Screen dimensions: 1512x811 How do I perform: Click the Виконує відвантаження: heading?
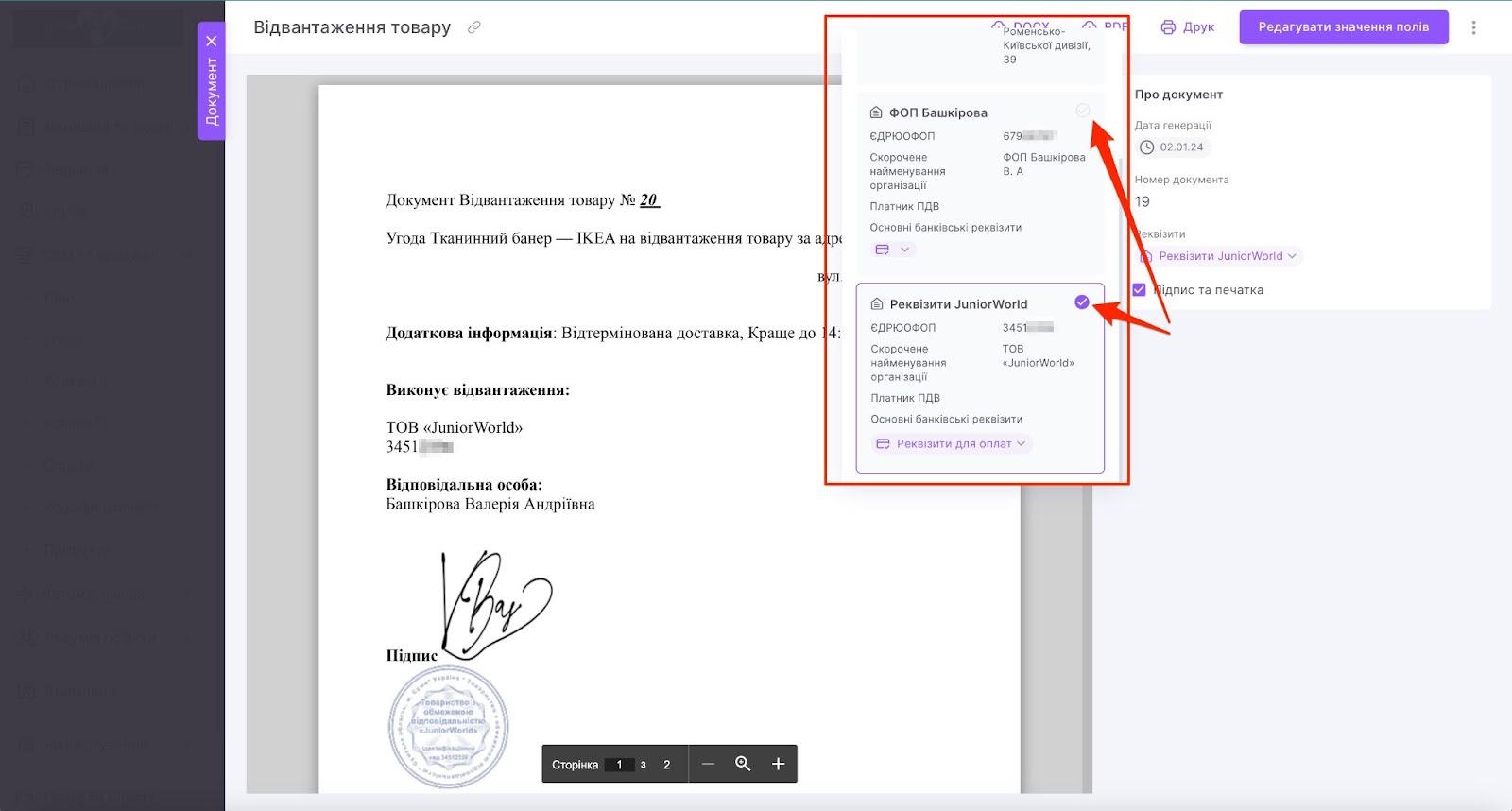477,389
